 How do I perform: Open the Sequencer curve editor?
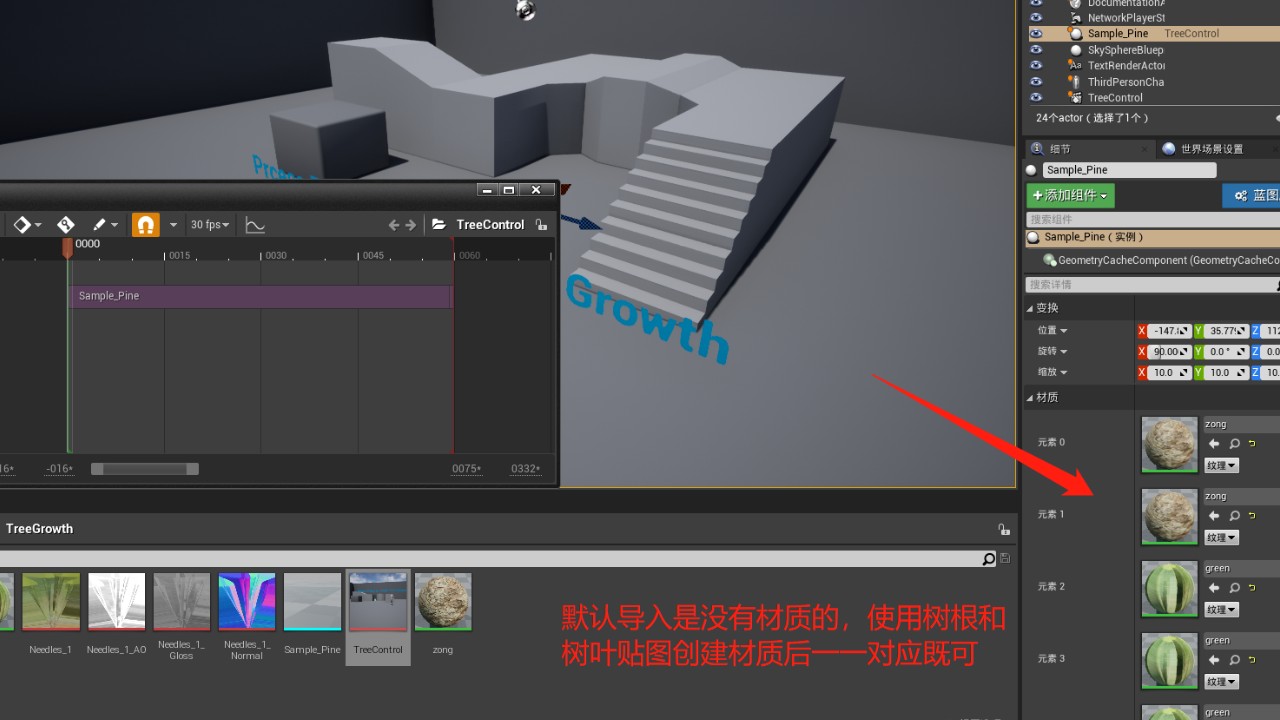(255, 225)
